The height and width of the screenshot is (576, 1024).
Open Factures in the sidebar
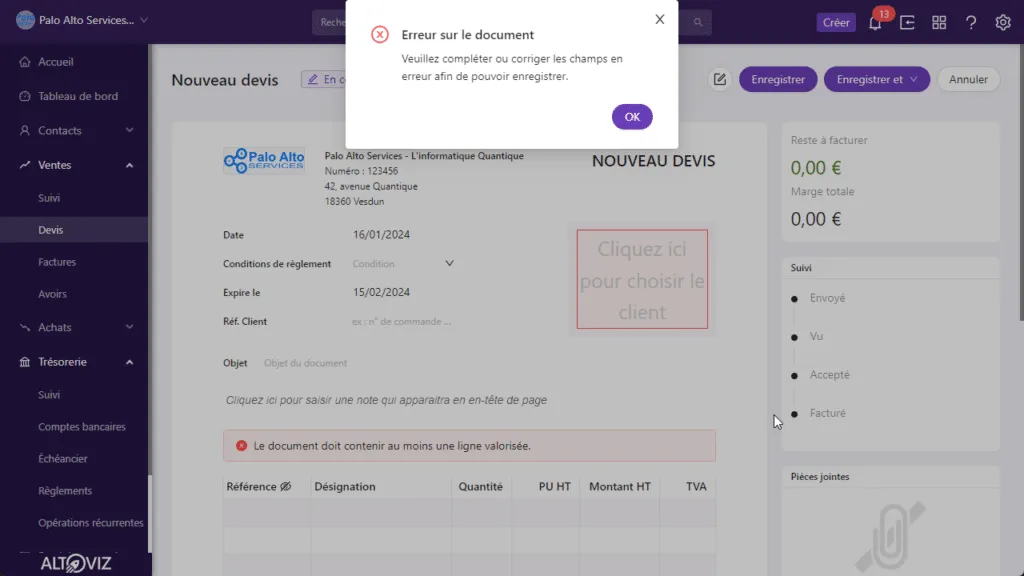click(x=57, y=262)
